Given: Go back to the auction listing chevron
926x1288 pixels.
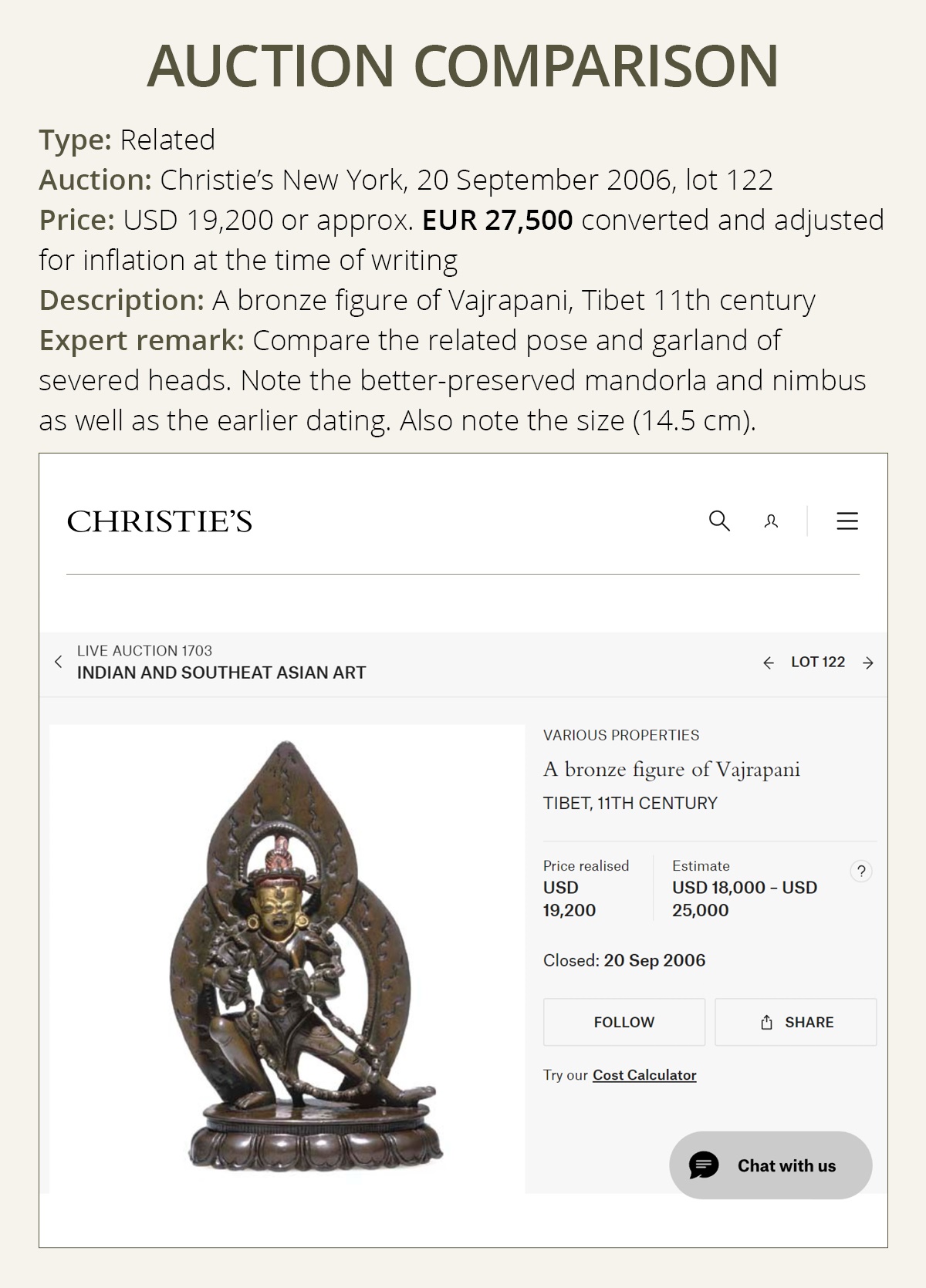Looking at the screenshot, I should pyautogui.click(x=59, y=662).
